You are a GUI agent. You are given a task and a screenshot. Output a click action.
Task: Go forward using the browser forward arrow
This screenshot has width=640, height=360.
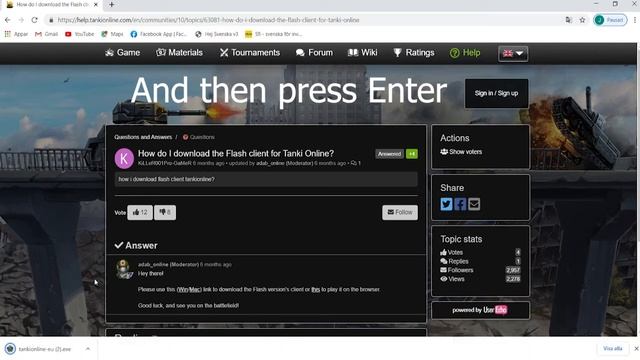(21, 20)
